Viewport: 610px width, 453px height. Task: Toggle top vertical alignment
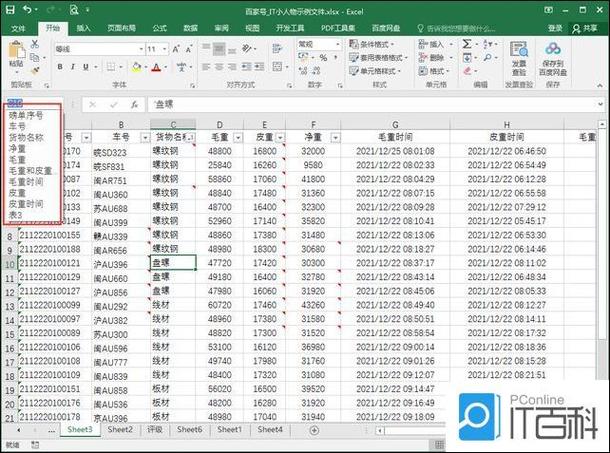(206, 49)
